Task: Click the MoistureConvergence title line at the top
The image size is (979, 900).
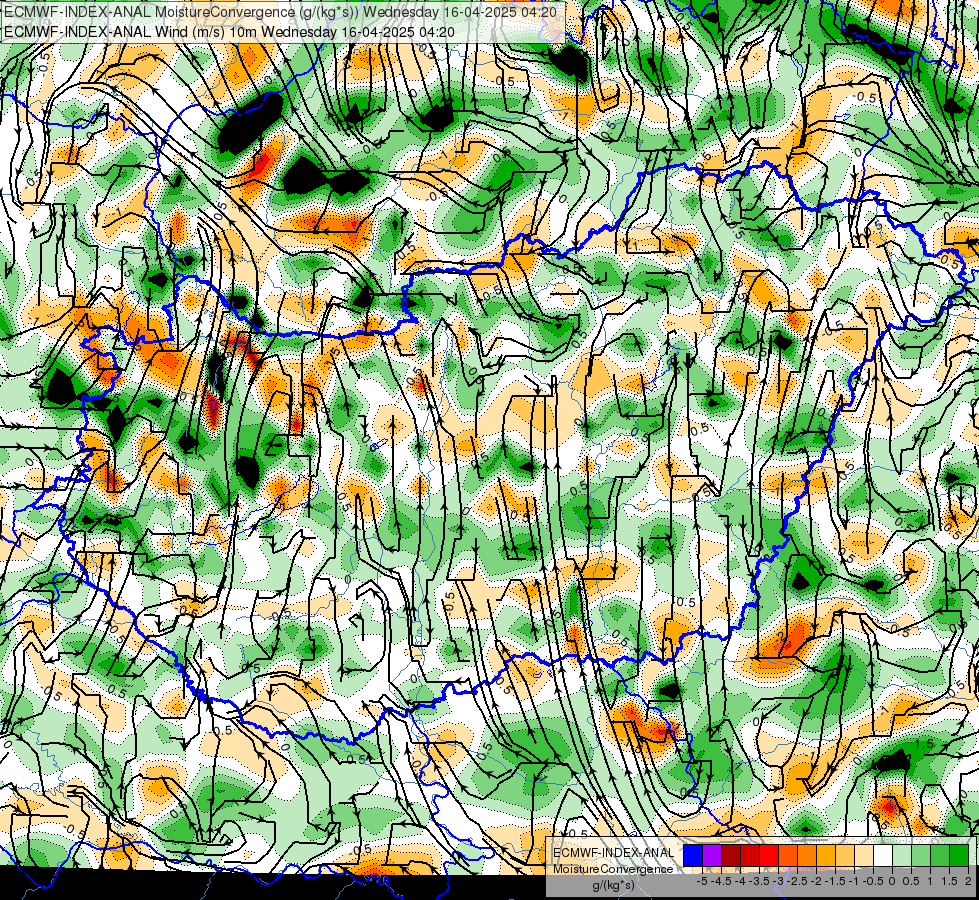Action: pos(280,12)
